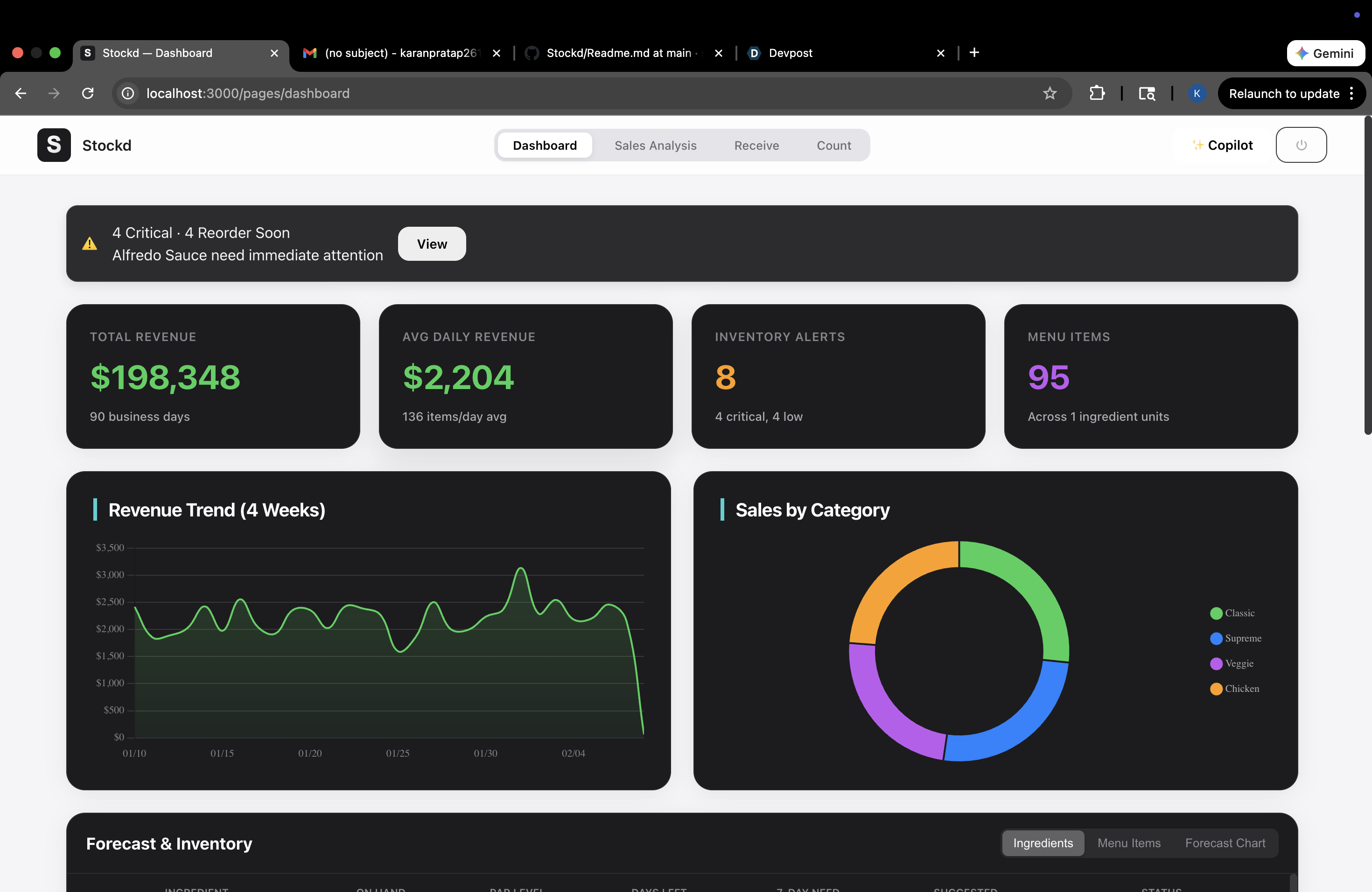
Task: Toggle Supreme legend entry
Action: point(1236,639)
